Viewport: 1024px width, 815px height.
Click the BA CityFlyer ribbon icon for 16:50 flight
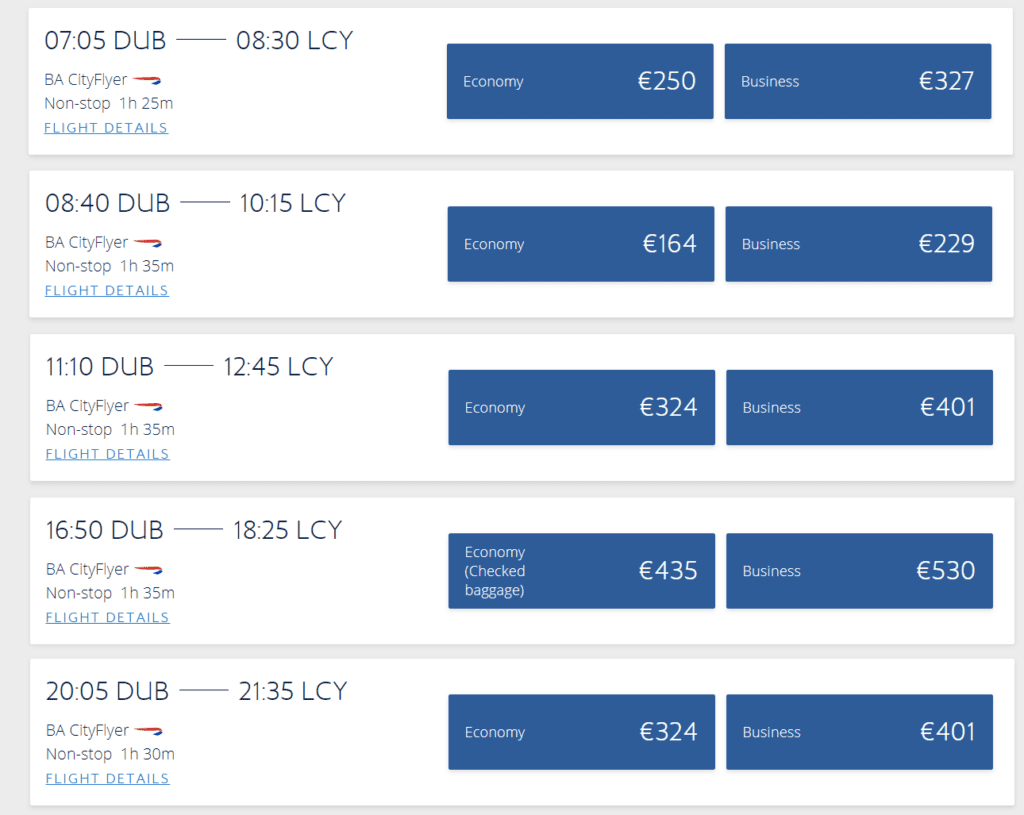click(x=147, y=569)
